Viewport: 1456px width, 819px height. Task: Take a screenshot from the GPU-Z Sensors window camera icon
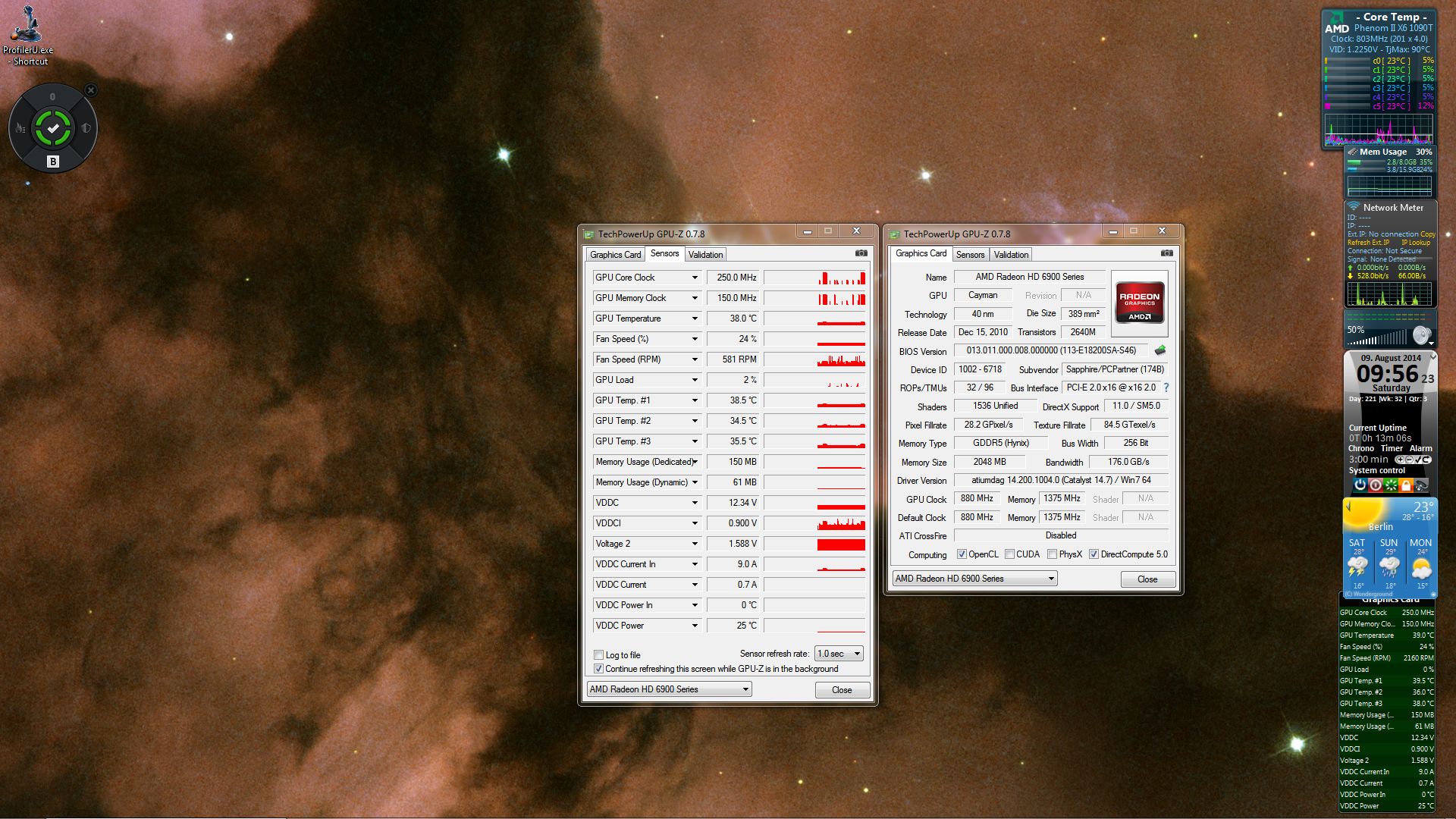(861, 253)
